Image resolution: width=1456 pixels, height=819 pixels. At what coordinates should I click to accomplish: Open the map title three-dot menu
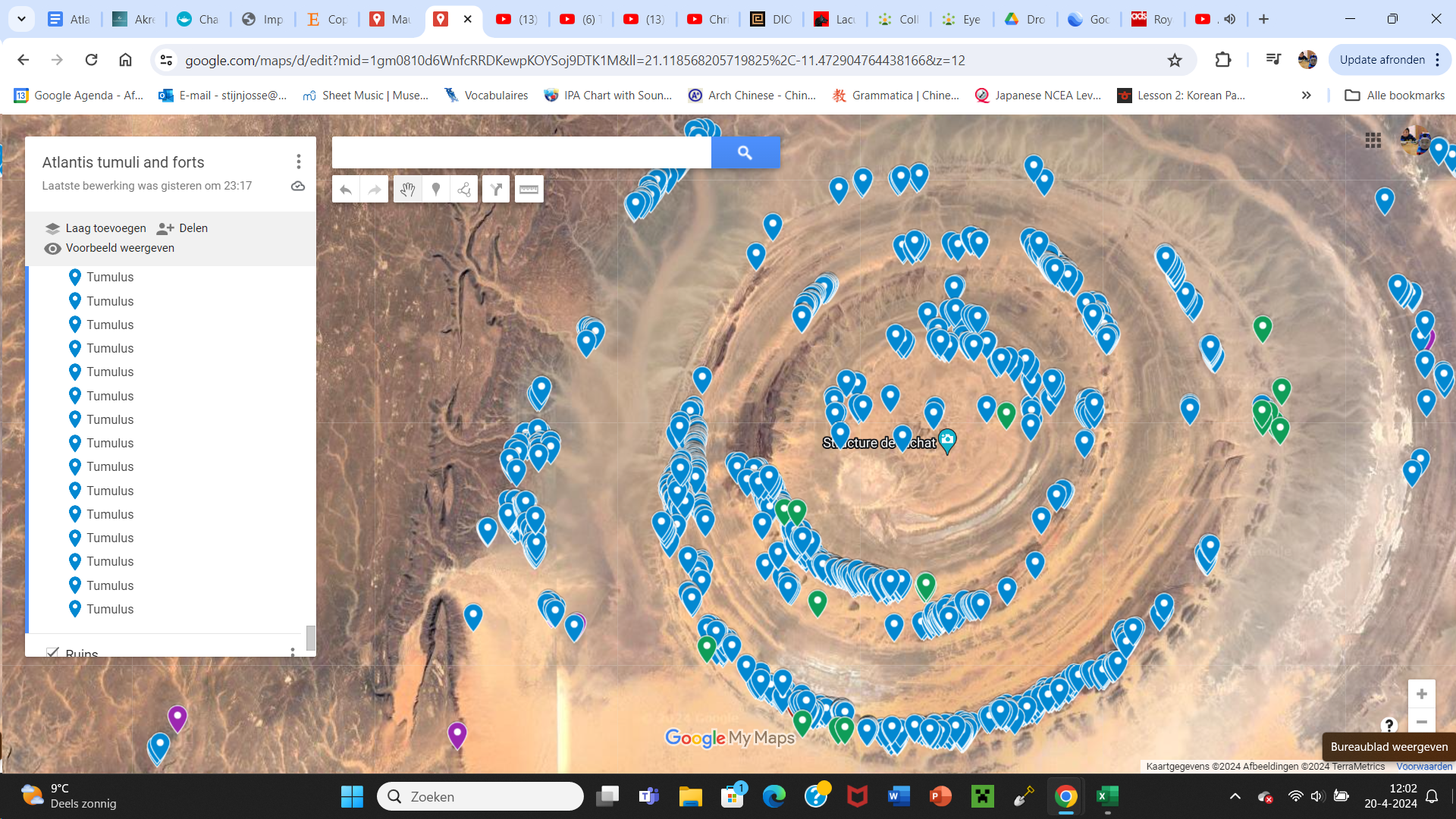point(298,162)
